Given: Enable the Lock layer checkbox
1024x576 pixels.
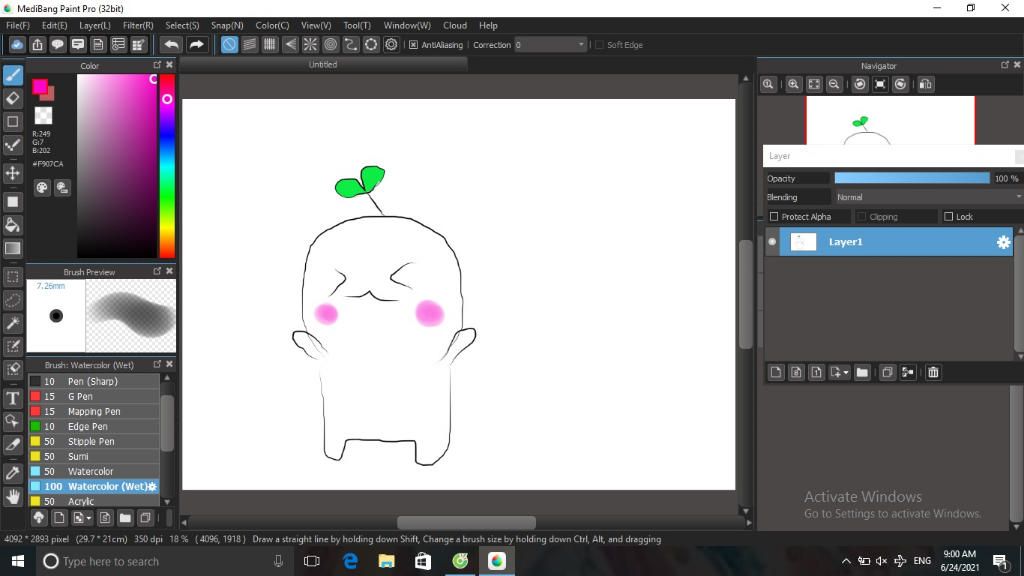Looking at the screenshot, I should click(x=948, y=217).
